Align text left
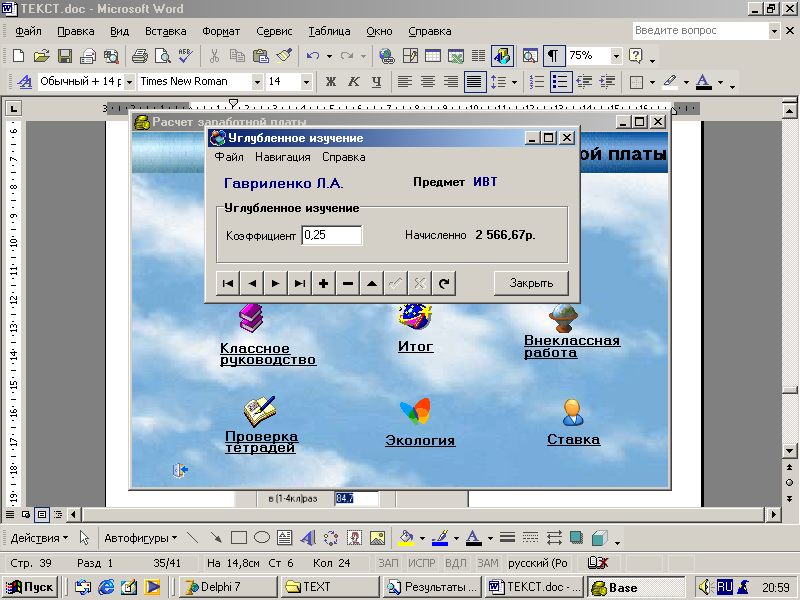The height and width of the screenshot is (600, 800). 405,82
